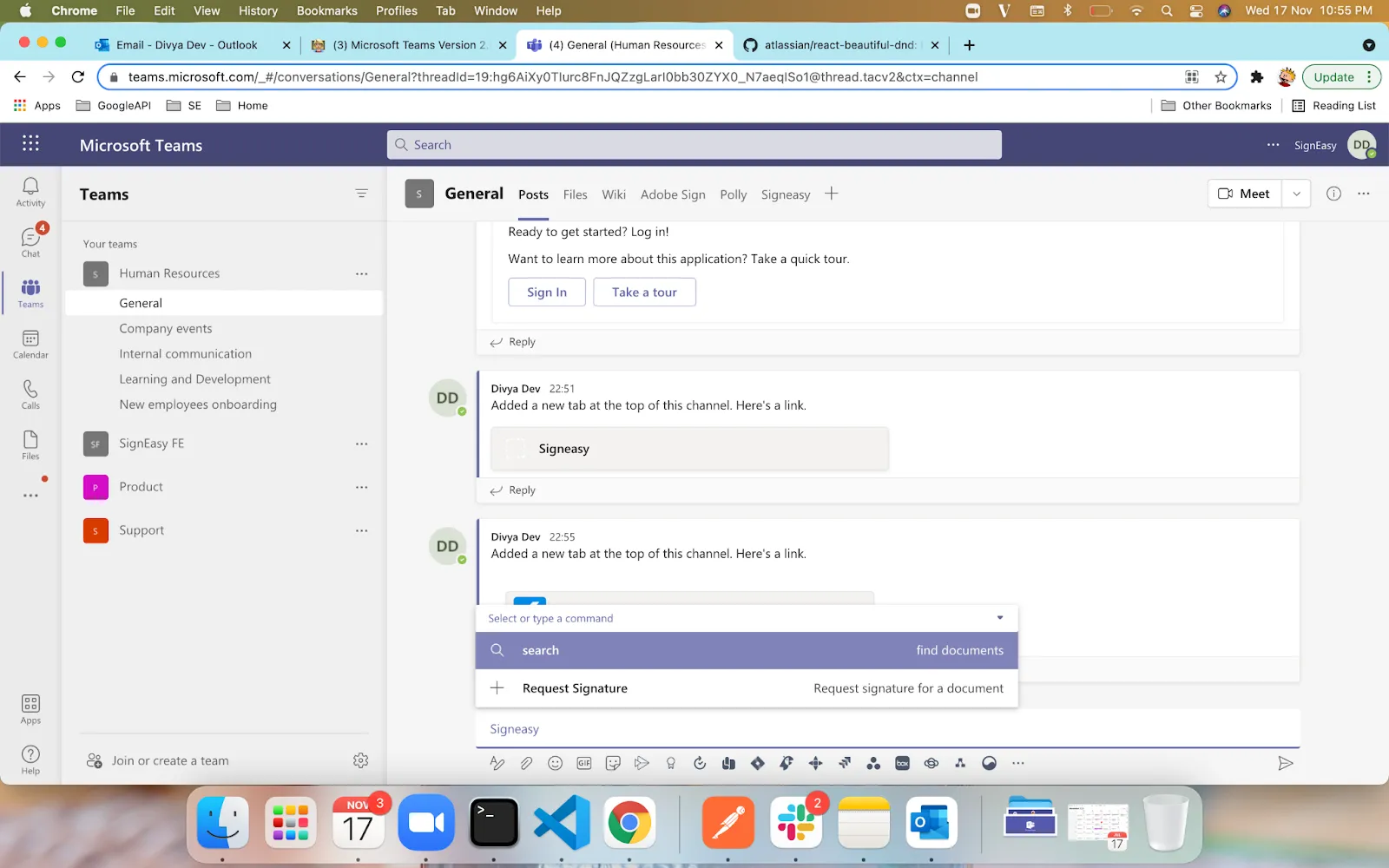This screenshot has height=868, width=1389.
Task: Open more options for SignEasy FE team
Action: click(361, 444)
